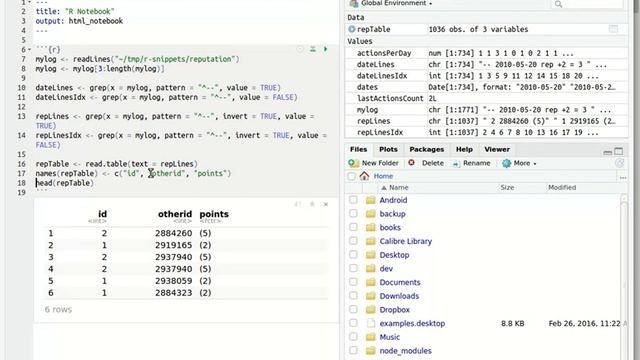
Task: Click the Rename file icon
Action: [456, 163]
